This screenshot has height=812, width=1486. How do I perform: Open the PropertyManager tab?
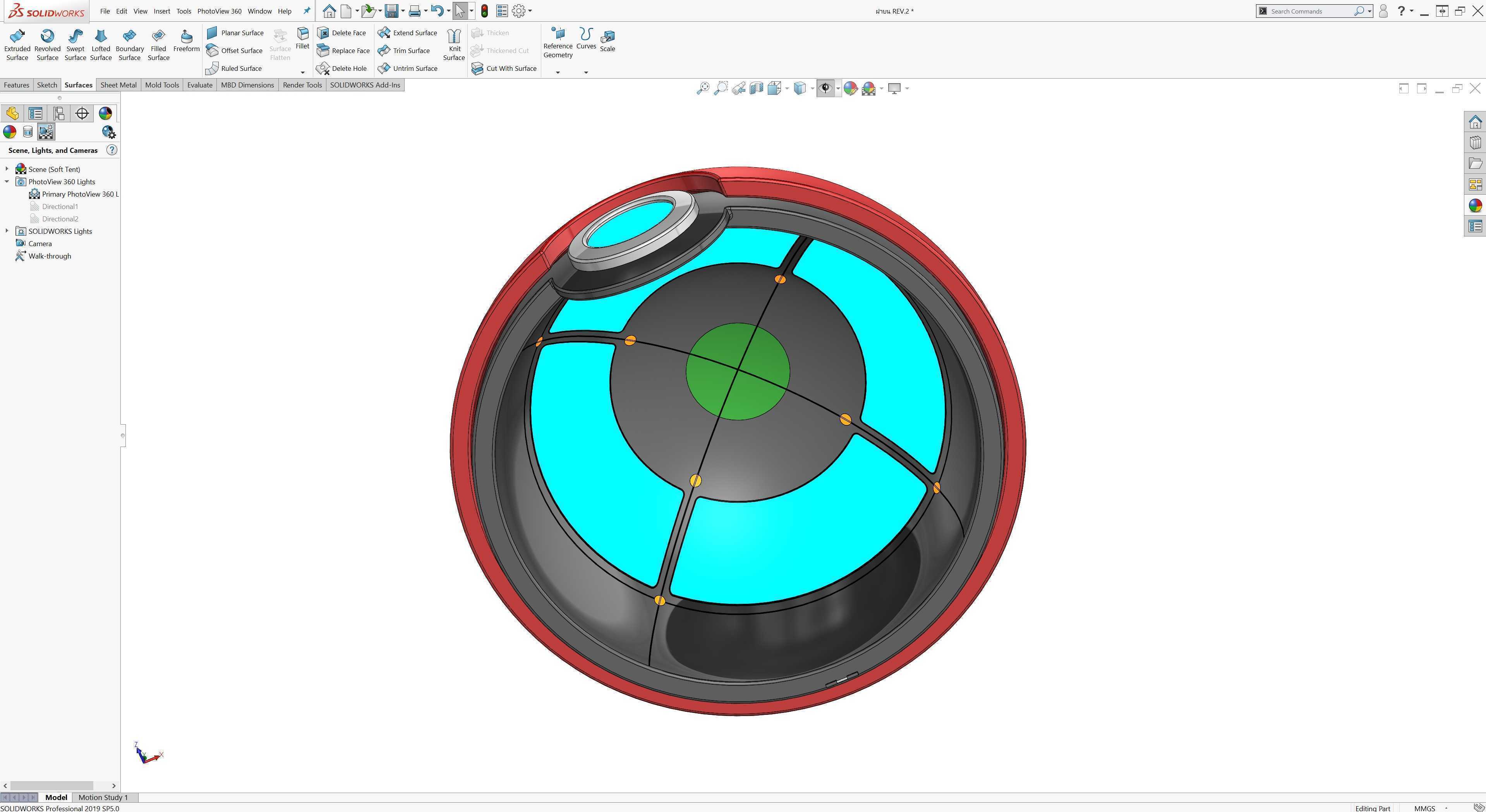(x=35, y=114)
